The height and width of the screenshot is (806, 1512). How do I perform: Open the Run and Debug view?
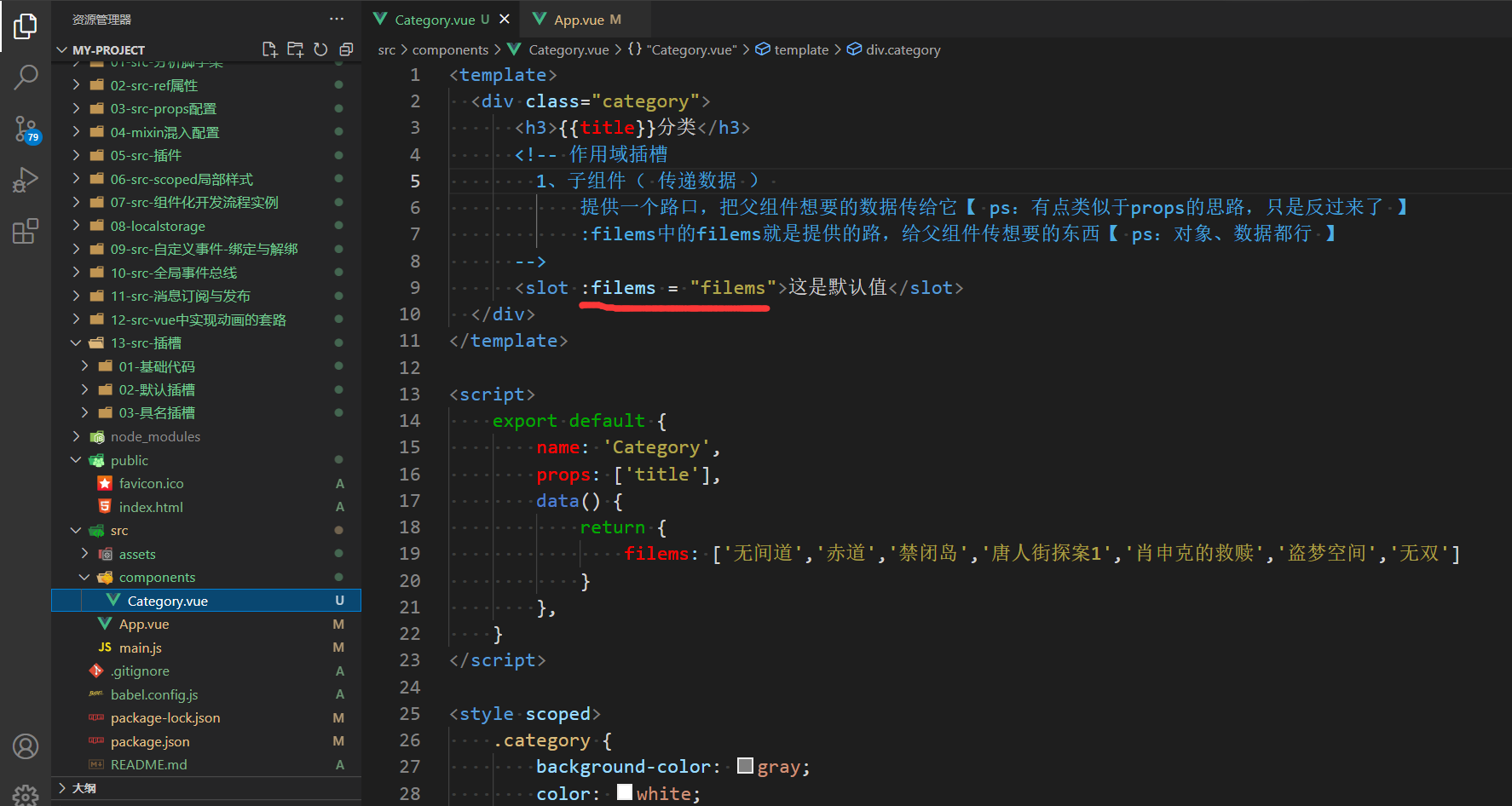[x=26, y=180]
